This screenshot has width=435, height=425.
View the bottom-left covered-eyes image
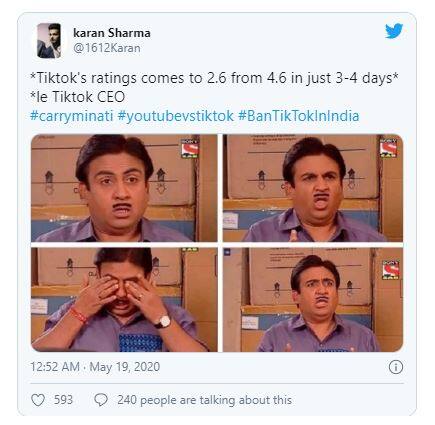124,299
